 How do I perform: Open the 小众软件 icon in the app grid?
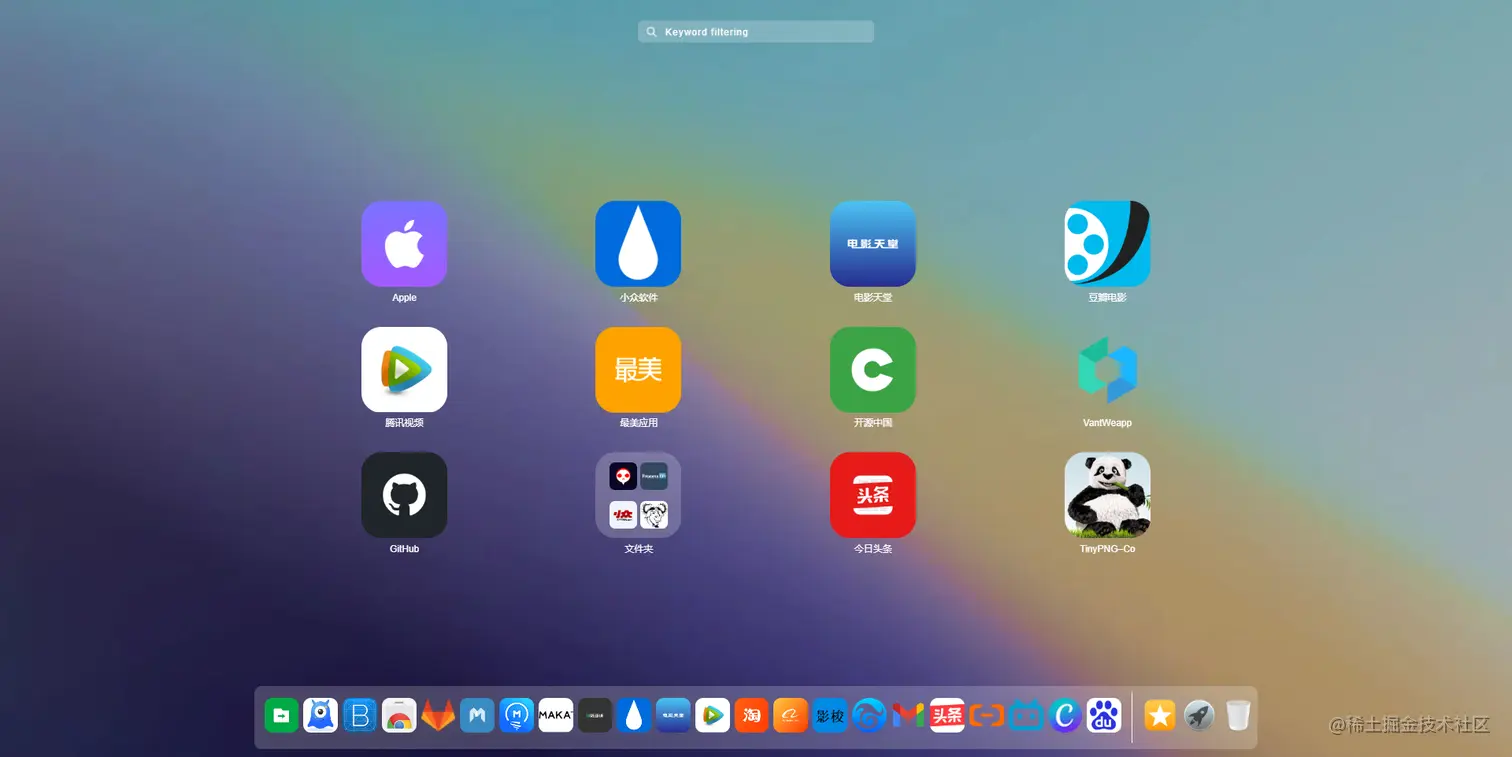638,244
